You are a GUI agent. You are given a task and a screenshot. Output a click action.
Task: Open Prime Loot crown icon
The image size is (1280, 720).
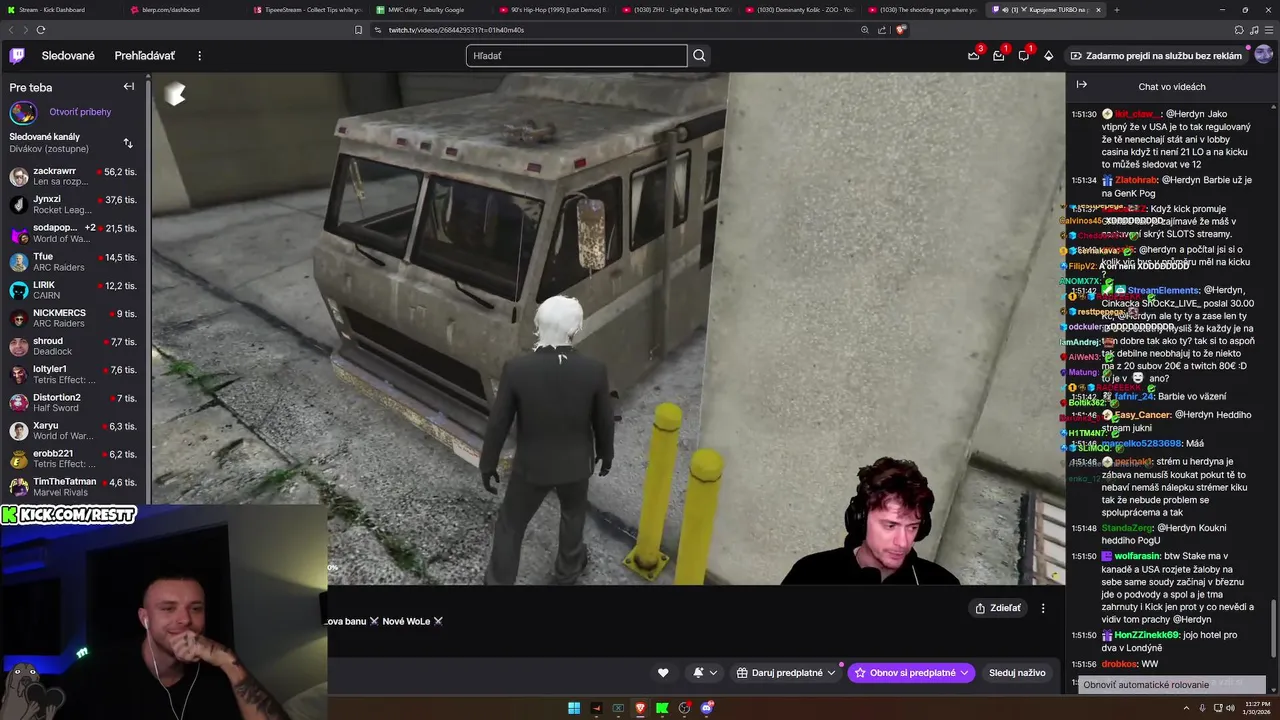coord(973,56)
